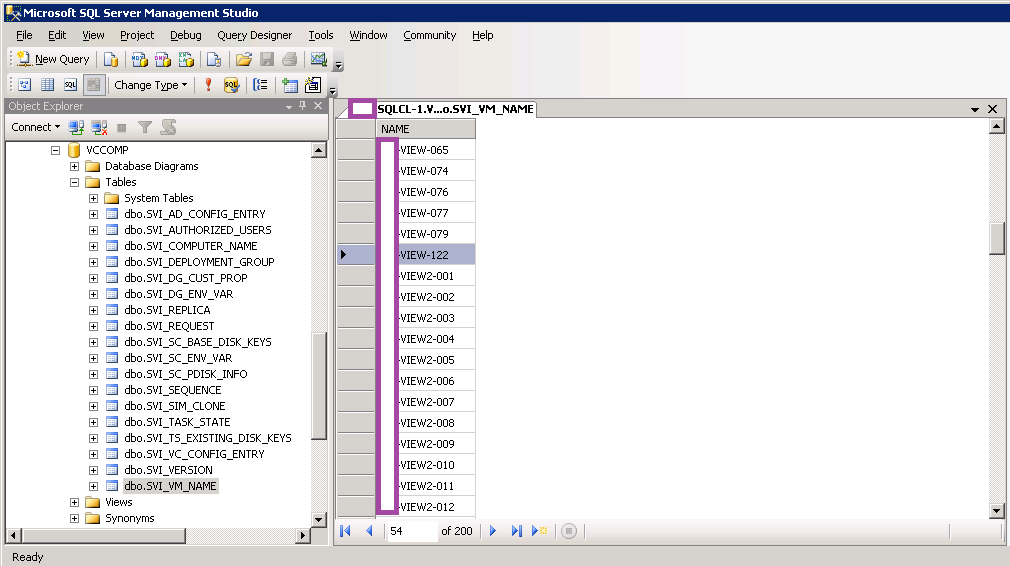
Task: Toggle the Show SQL Pane icon
Action: [70, 85]
